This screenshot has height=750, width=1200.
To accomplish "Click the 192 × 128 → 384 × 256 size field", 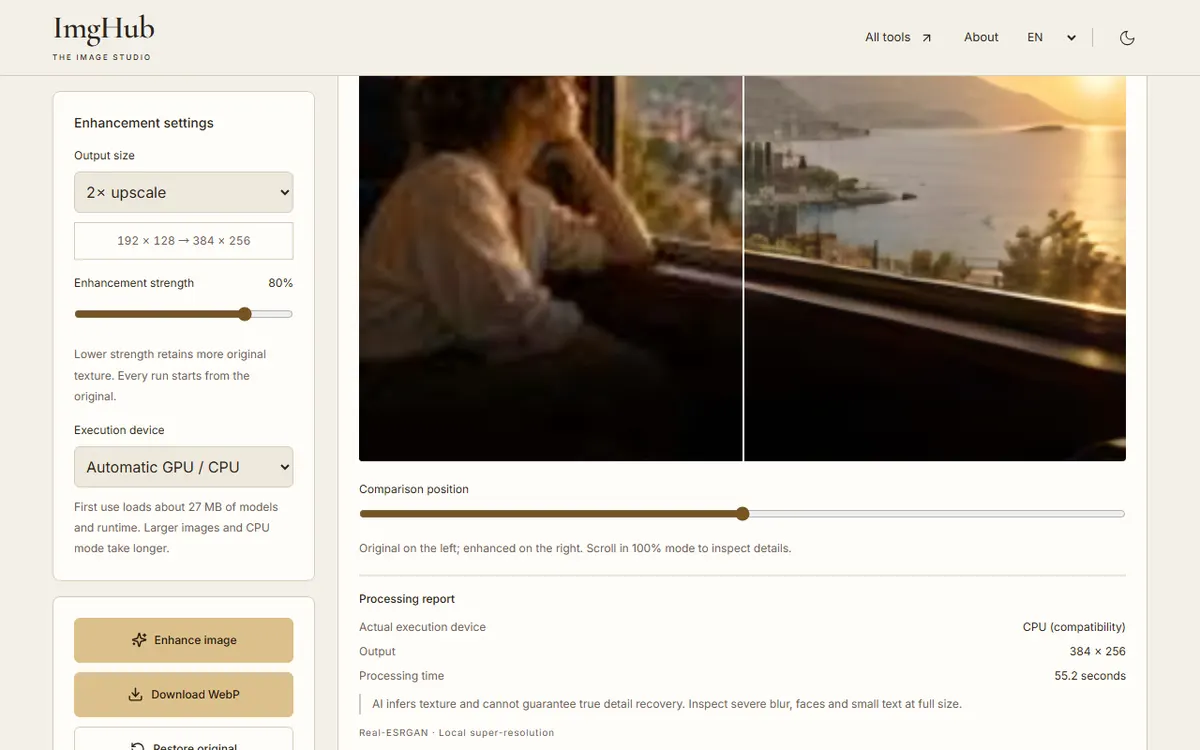I will coord(183,241).
